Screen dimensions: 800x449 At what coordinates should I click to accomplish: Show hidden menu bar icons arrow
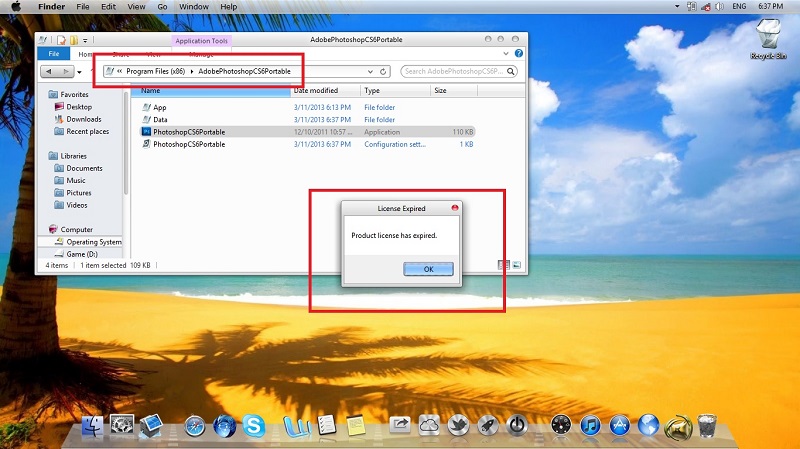[x=677, y=7]
